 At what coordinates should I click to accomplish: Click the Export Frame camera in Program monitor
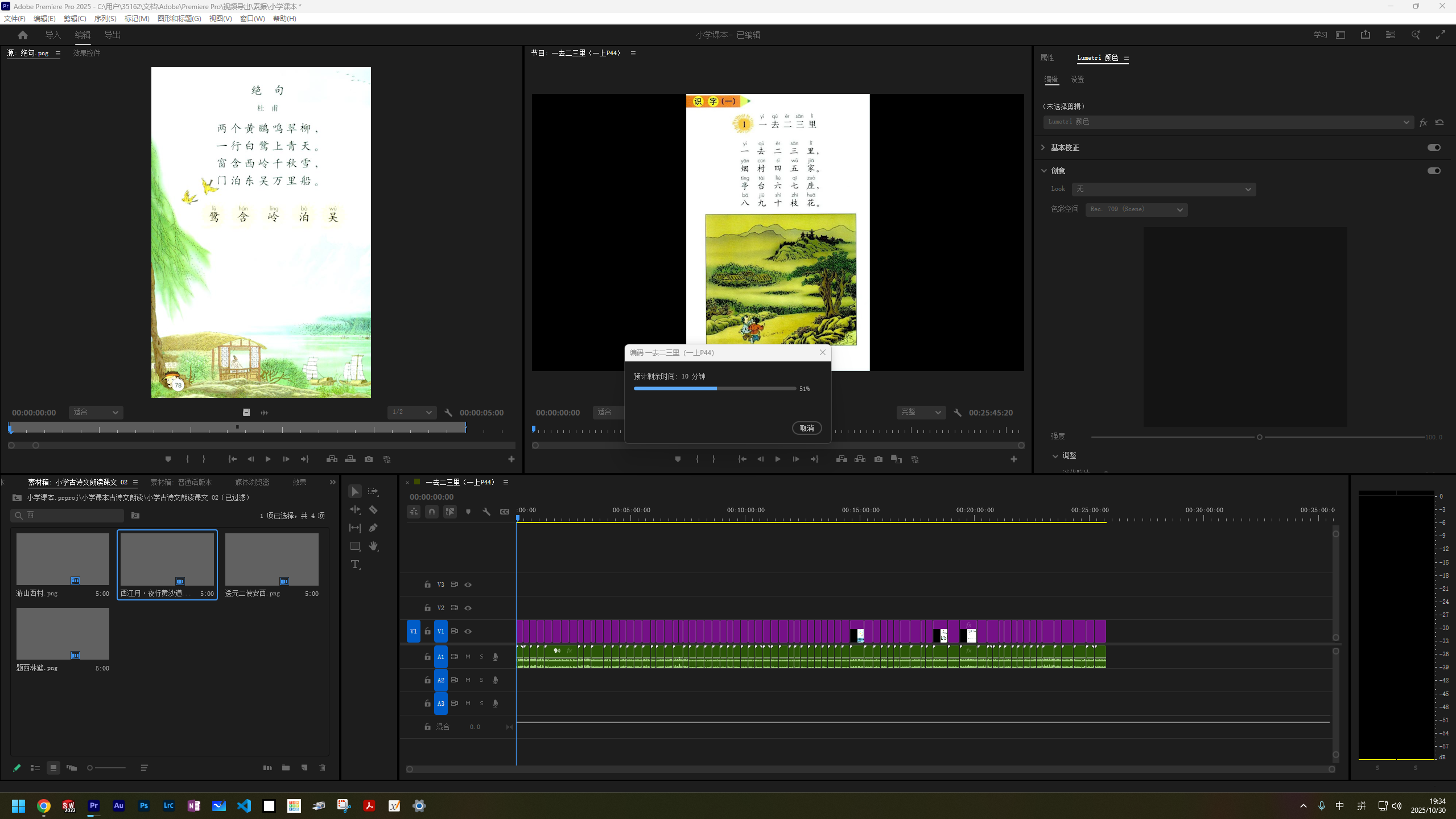pos(878,459)
